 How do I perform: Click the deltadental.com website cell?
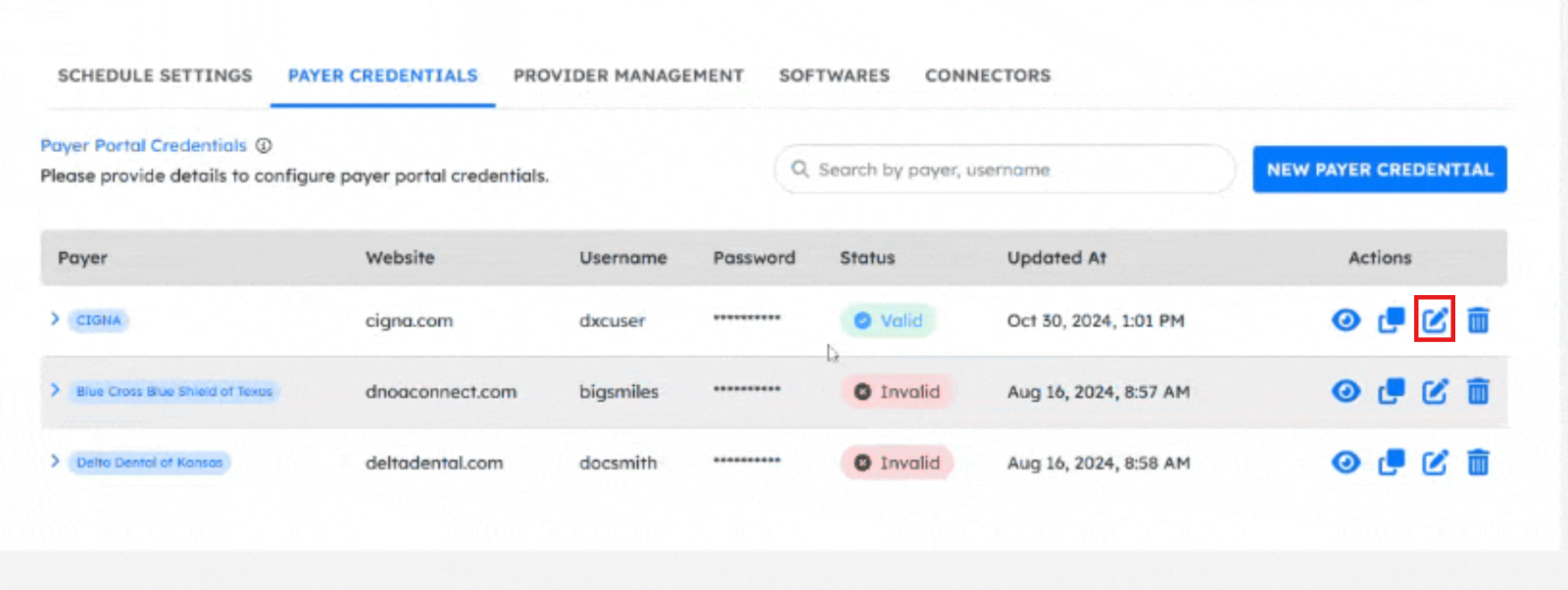[x=434, y=463]
